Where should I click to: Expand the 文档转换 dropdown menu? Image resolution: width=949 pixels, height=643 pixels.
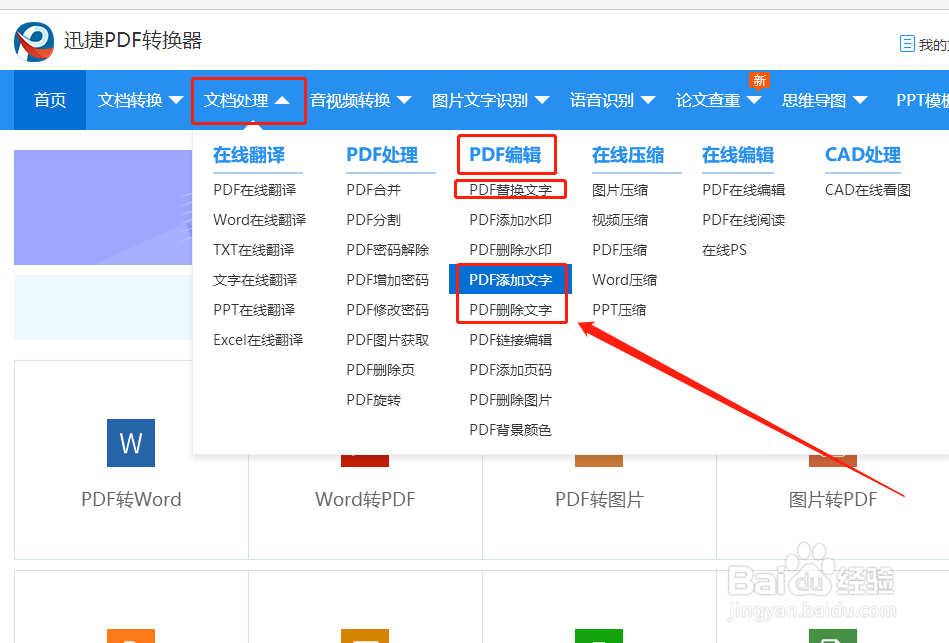click(140, 100)
